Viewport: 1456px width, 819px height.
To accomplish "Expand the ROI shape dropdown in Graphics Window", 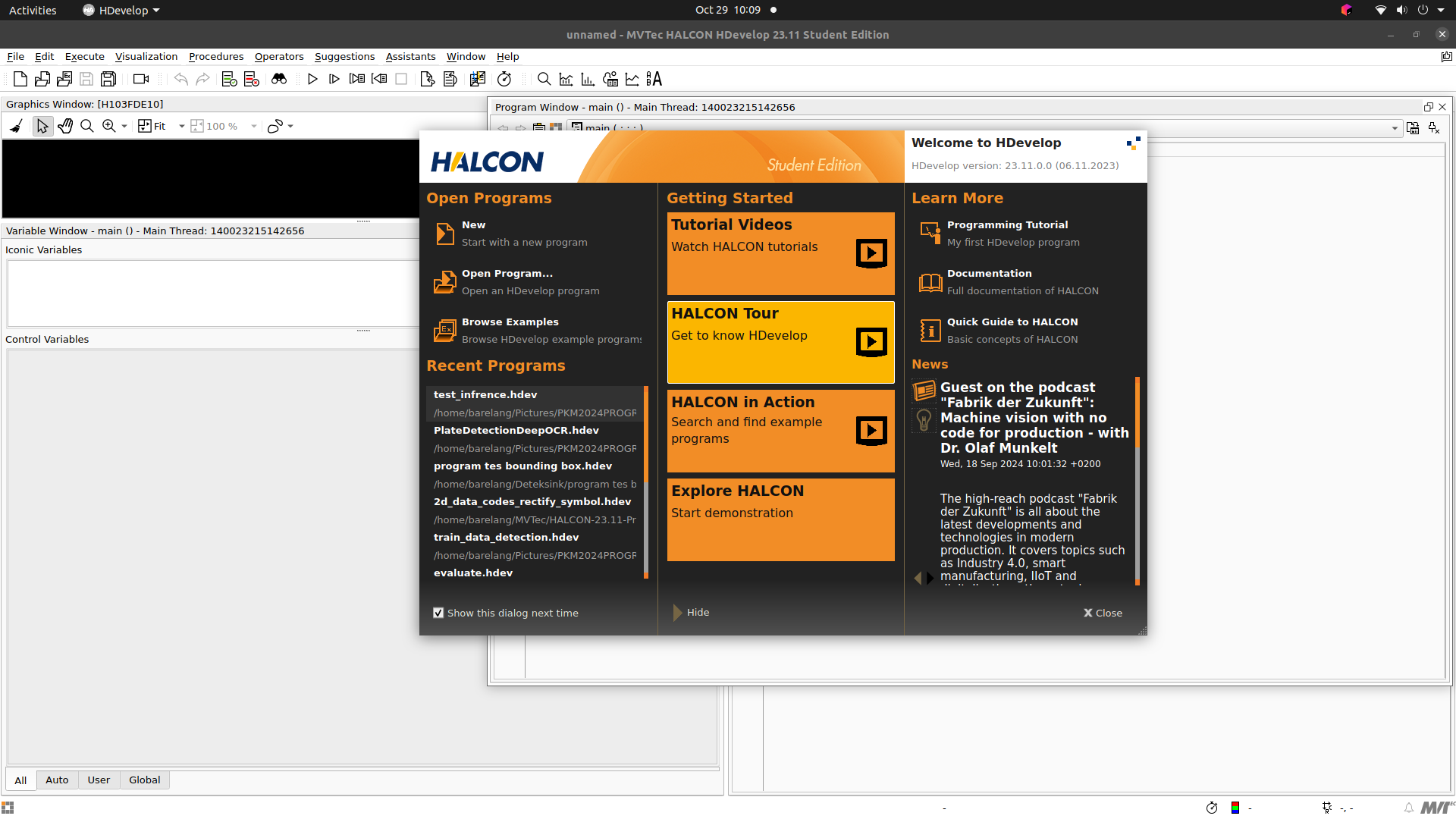I will click(290, 127).
